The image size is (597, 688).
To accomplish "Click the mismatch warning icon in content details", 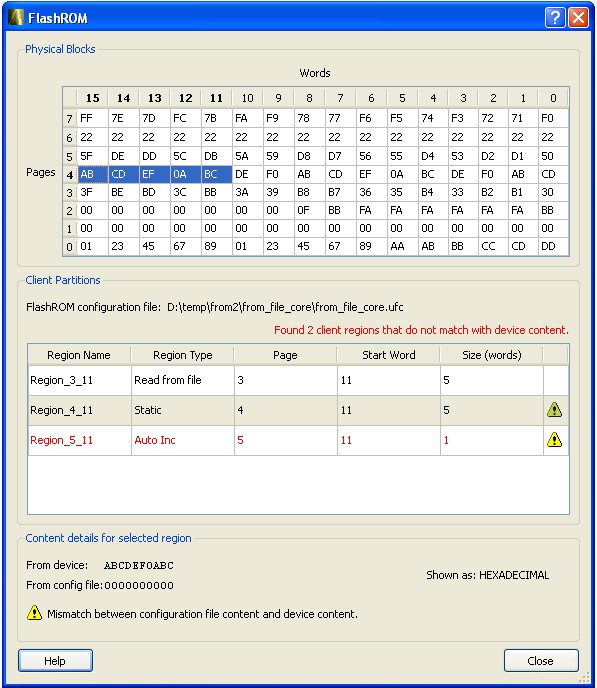I will pyautogui.click(x=34, y=613).
